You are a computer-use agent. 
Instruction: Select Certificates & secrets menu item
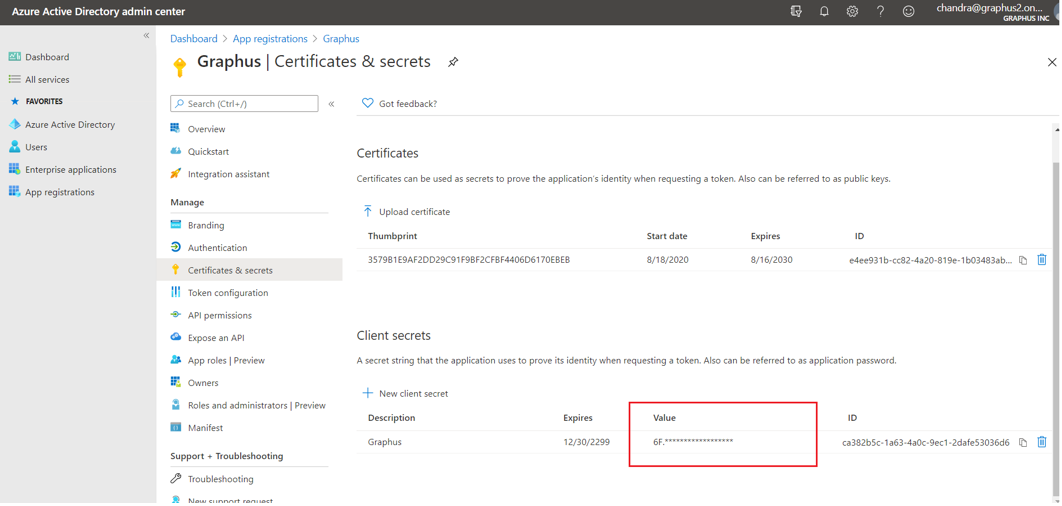[x=249, y=270]
